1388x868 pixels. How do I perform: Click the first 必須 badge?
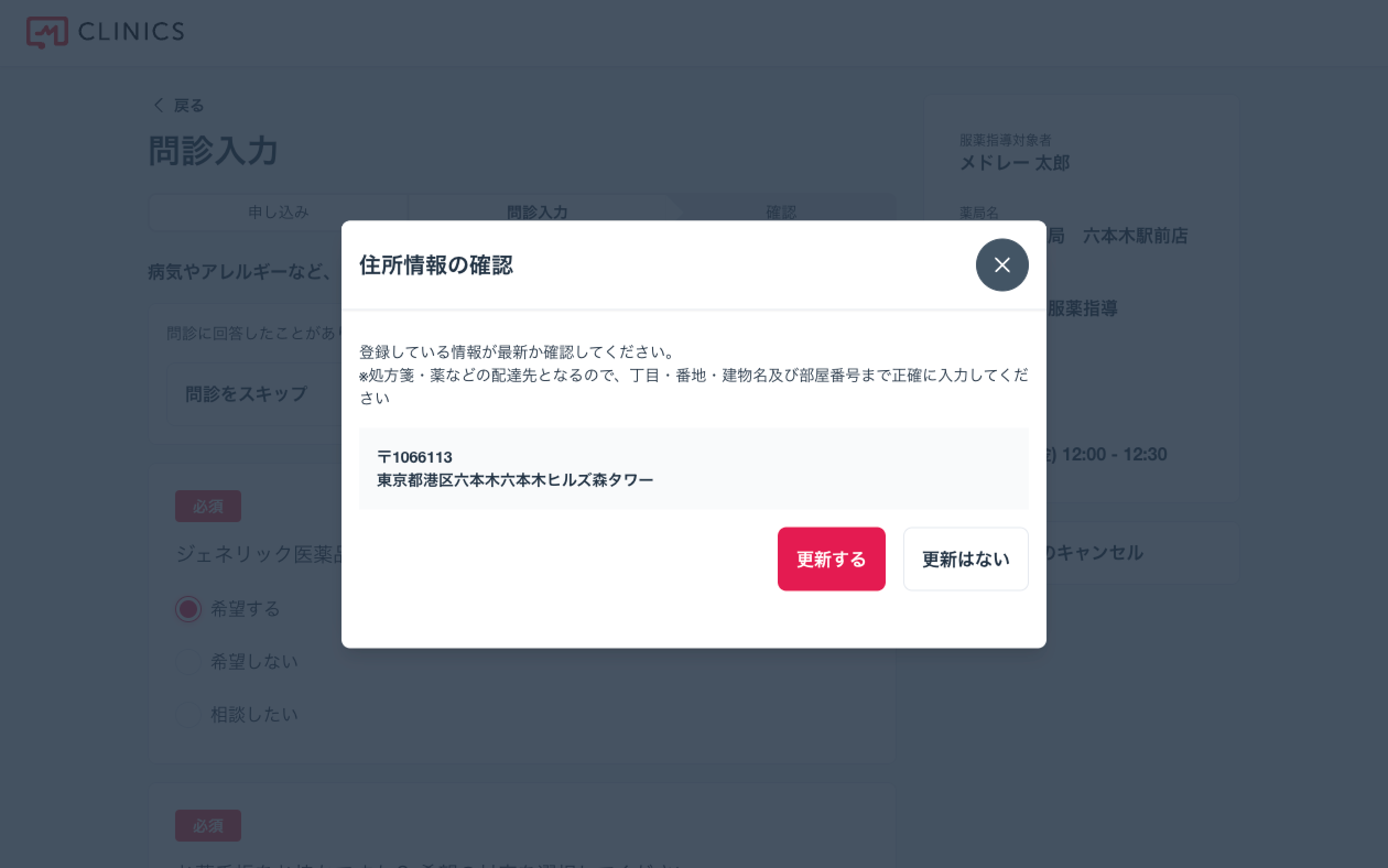coord(208,506)
